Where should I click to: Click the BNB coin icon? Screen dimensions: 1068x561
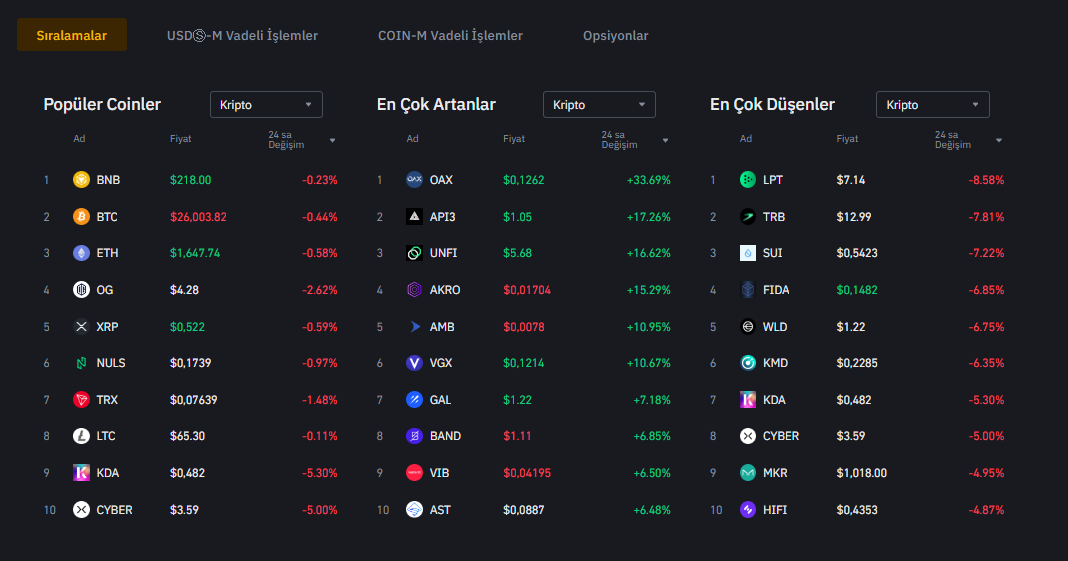[81, 180]
